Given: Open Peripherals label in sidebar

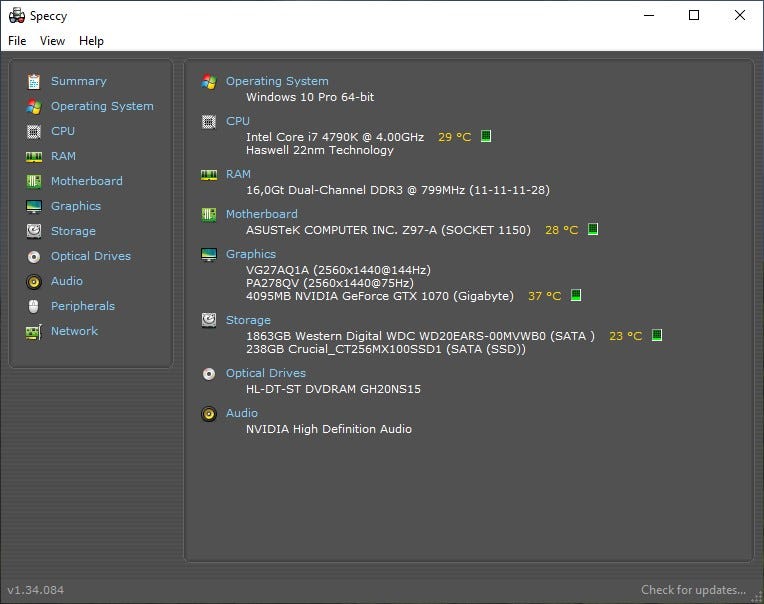Looking at the screenshot, I should point(83,306).
